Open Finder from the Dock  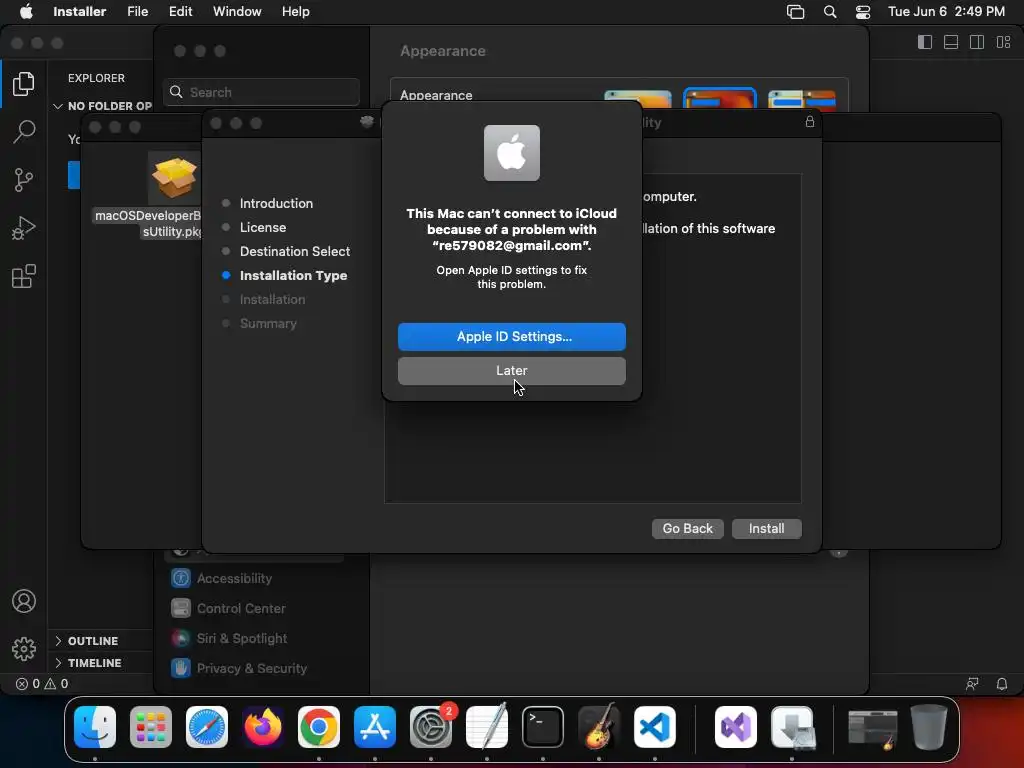point(95,727)
